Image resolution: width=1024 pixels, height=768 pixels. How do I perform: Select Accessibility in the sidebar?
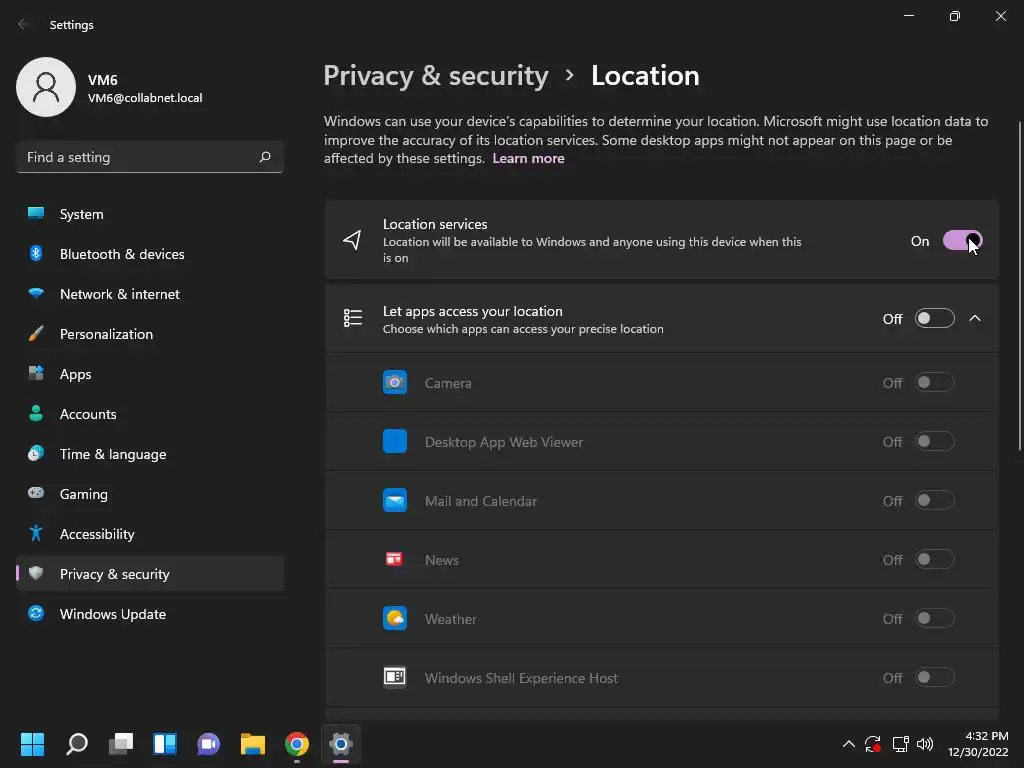tap(96, 534)
